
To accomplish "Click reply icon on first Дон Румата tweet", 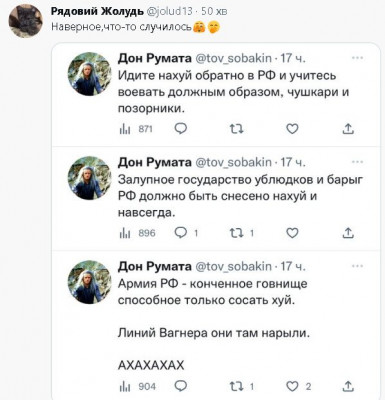I will coord(181,129).
